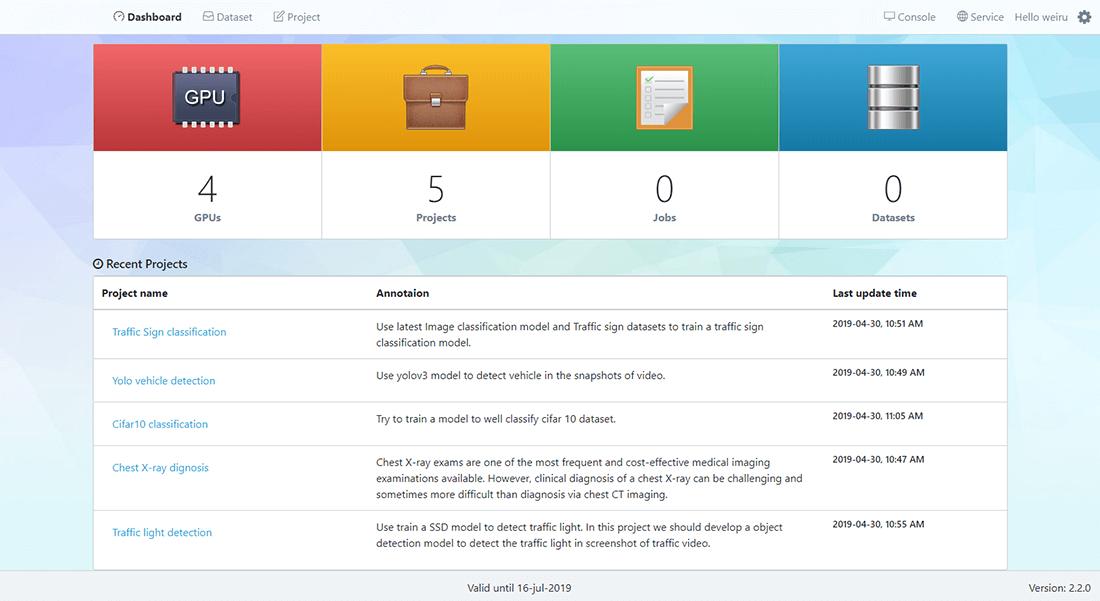The height and width of the screenshot is (601, 1100).
Task: Click the Datasets database cylinder icon
Action: pos(893,97)
